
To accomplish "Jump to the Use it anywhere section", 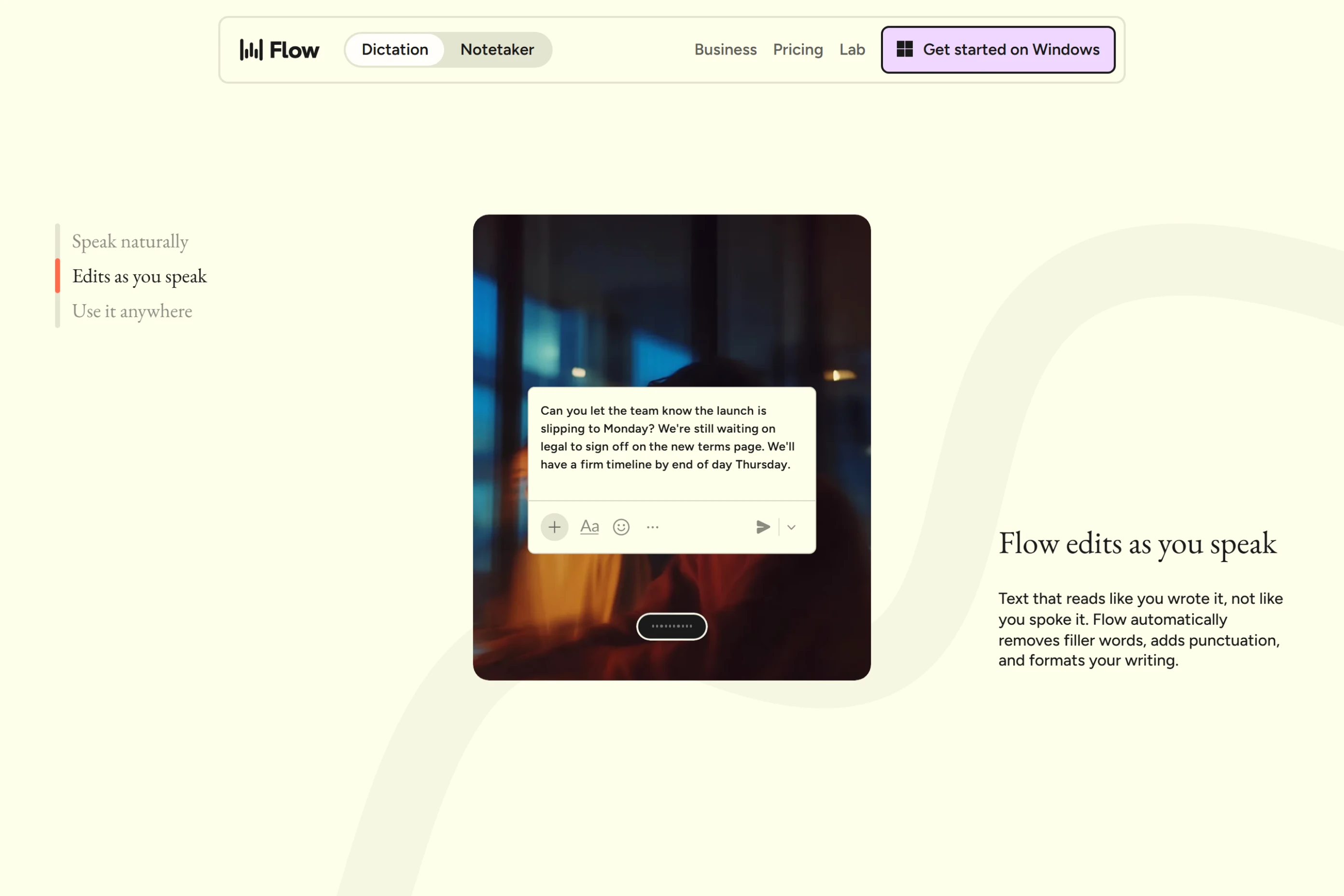I will [132, 311].
